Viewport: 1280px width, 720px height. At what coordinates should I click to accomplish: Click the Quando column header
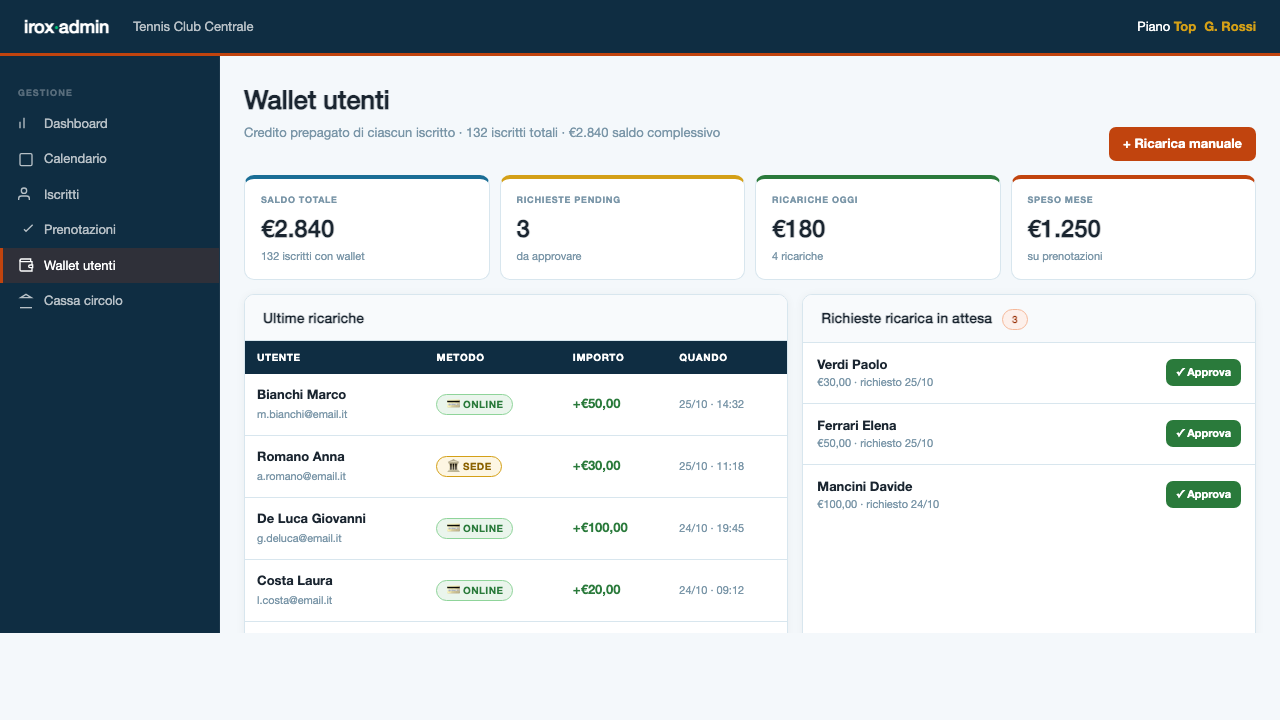[x=703, y=358]
